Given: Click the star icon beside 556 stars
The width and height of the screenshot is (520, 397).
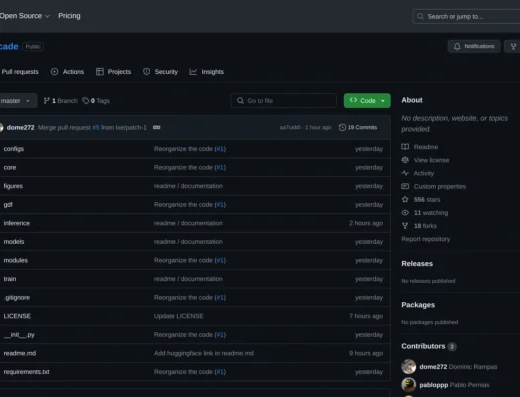Looking at the screenshot, I should click(x=405, y=199).
